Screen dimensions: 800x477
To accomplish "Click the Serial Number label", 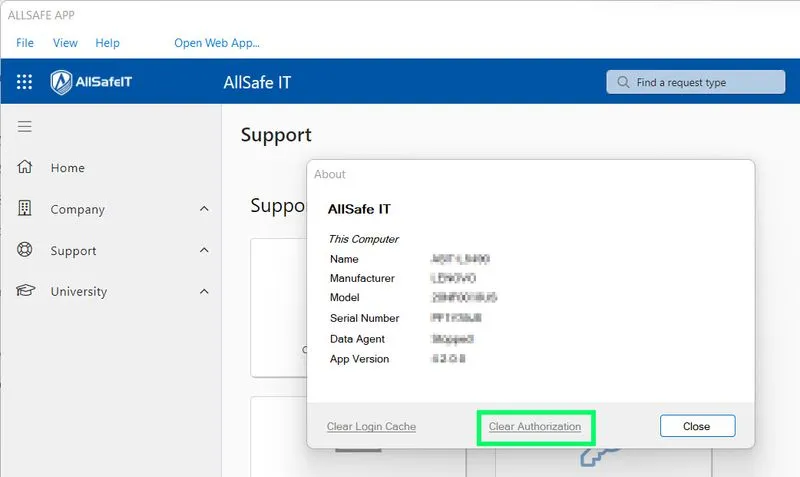I will point(364,318).
